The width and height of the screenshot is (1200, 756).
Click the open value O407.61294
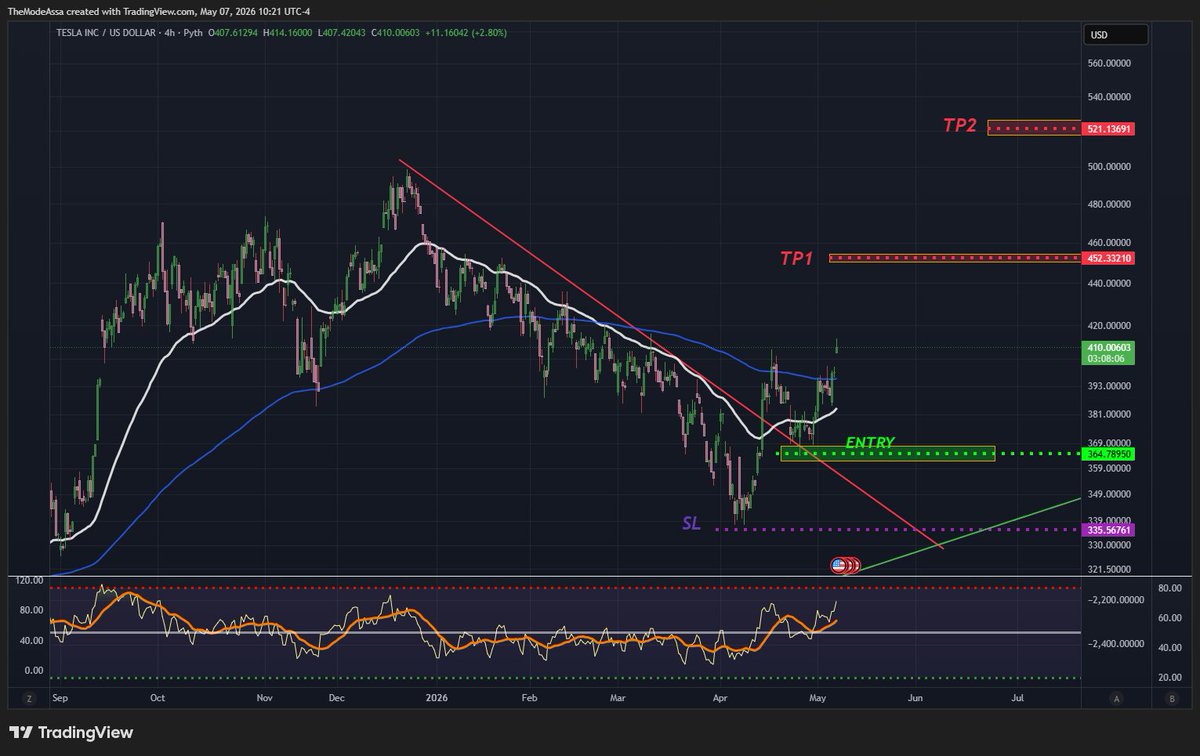point(235,33)
